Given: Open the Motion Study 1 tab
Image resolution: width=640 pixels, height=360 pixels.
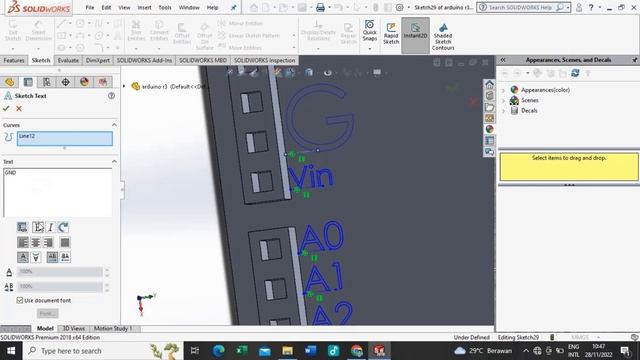Looking at the screenshot, I should point(113,329).
